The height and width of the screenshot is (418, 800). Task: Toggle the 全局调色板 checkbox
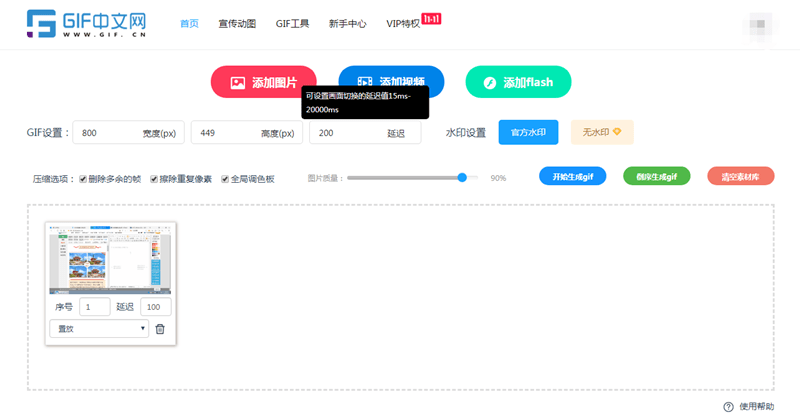pos(224,179)
